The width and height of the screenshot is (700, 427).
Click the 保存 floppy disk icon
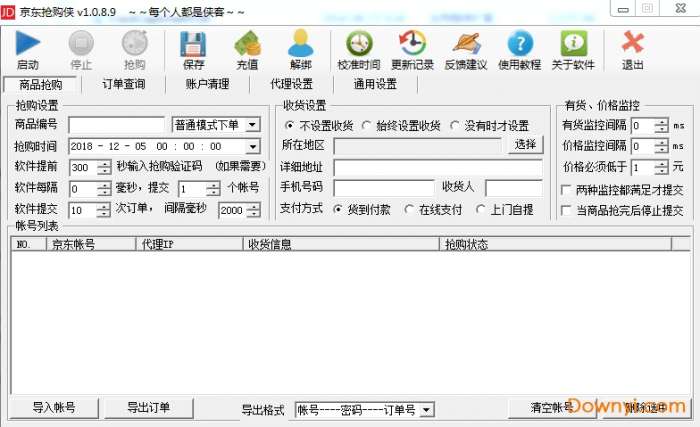pos(193,44)
